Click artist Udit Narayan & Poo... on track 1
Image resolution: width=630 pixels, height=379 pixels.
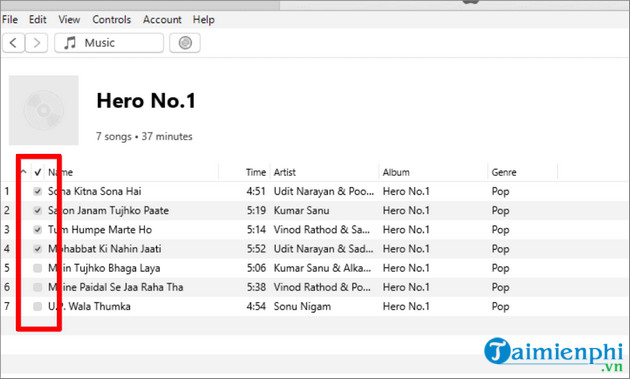point(323,191)
